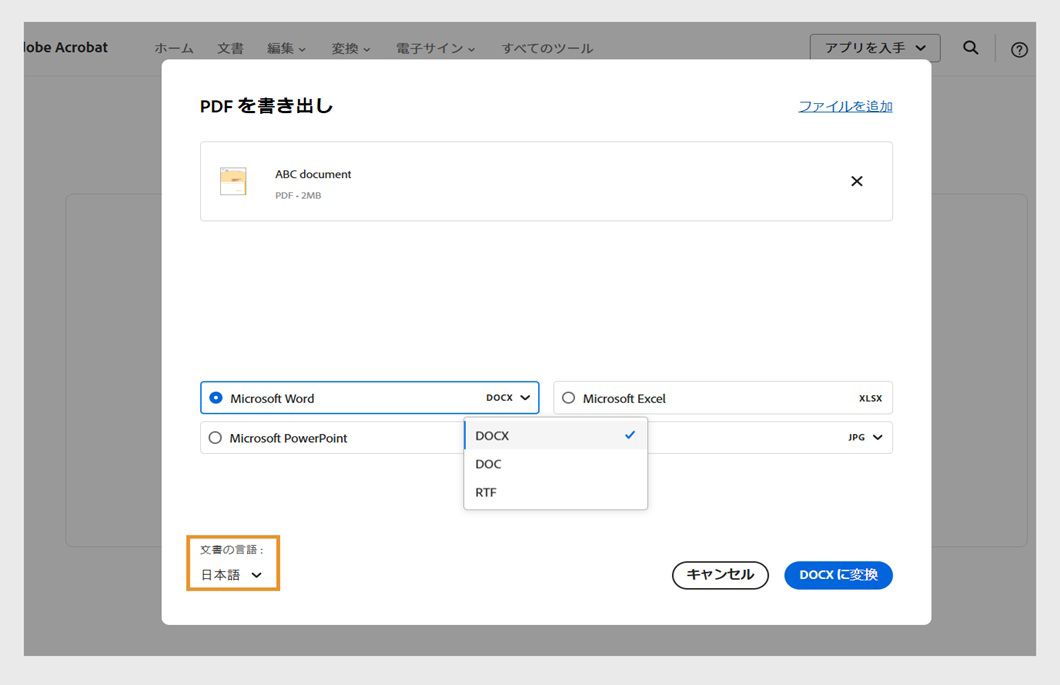Click the selected Microsoft Word radio button
Viewport: 1060px width, 685px height.
click(x=216, y=397)
